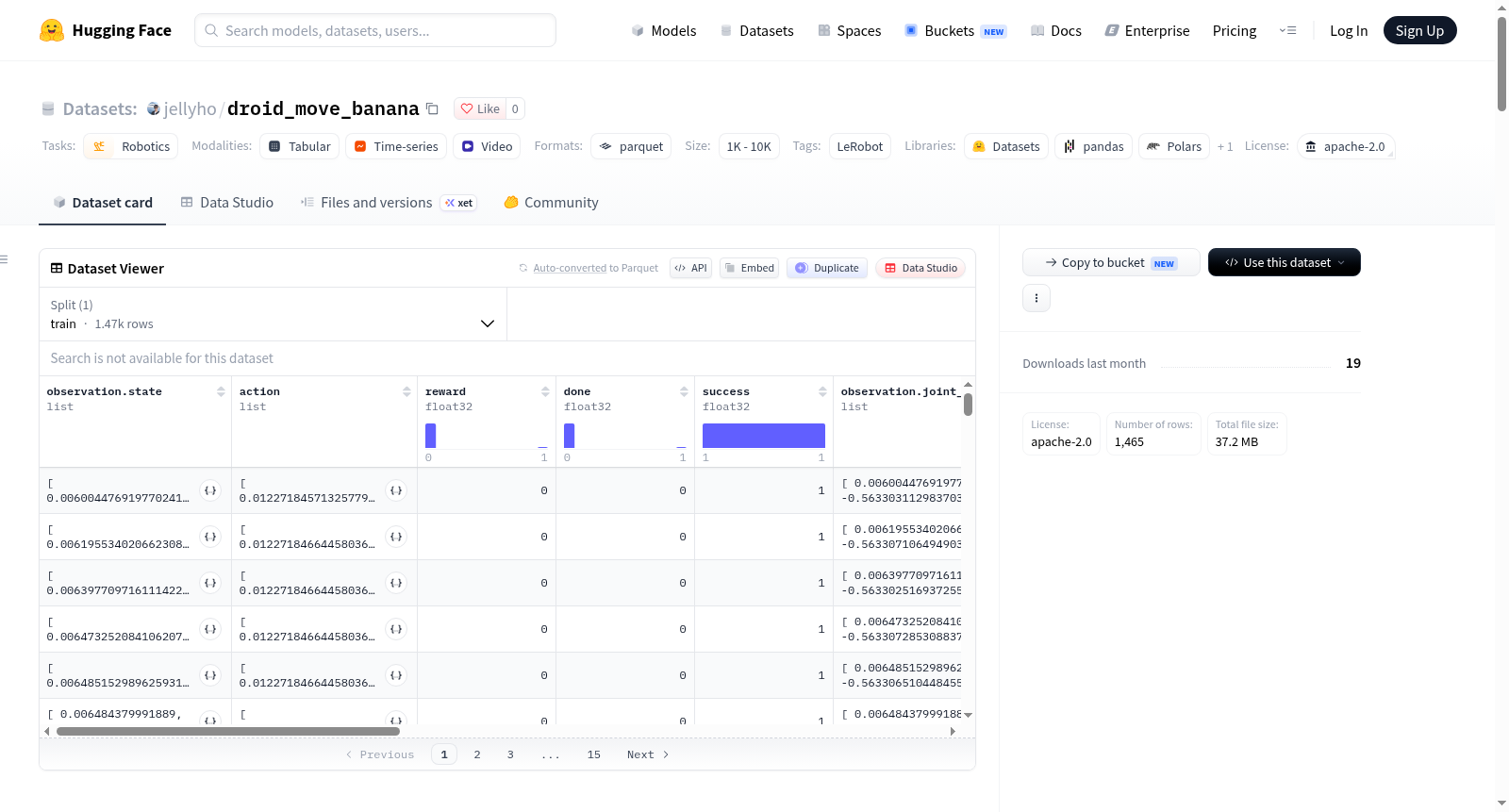This screenshot has width=1509, height=812.
Task: Select the Video modality tag
Action: coord(487,146)
